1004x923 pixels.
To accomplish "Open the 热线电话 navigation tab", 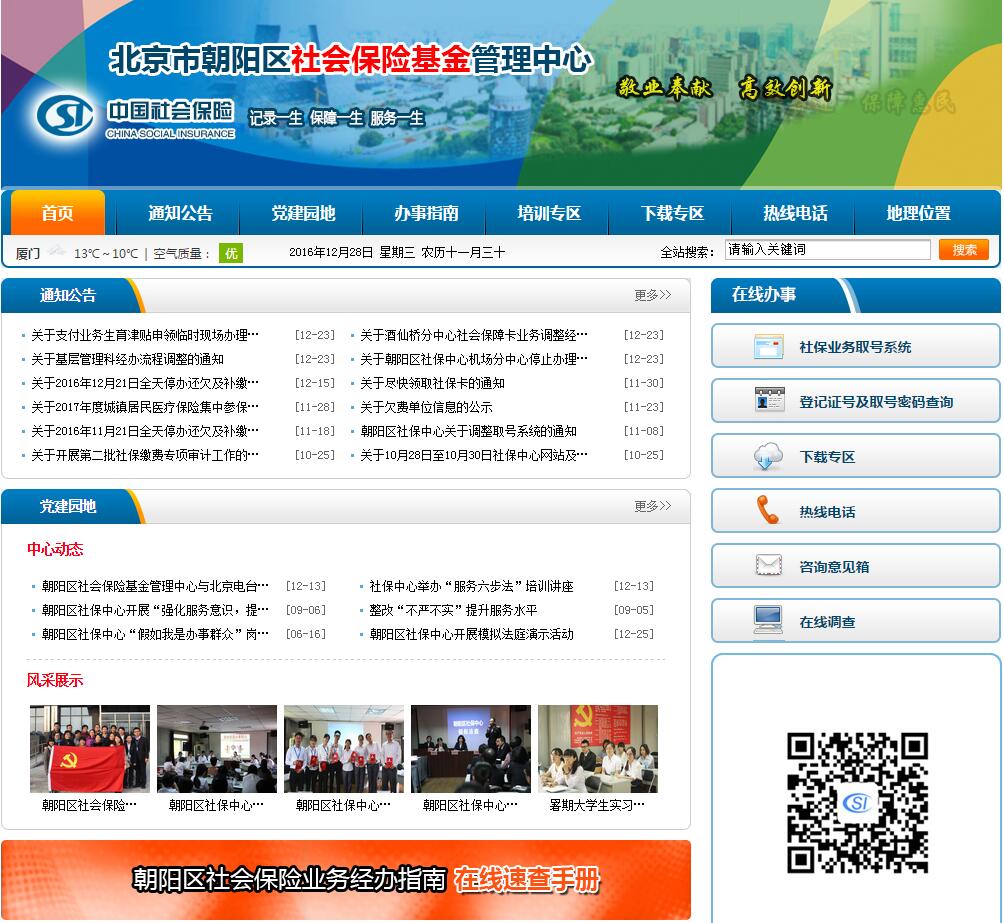I will point(795,213).
